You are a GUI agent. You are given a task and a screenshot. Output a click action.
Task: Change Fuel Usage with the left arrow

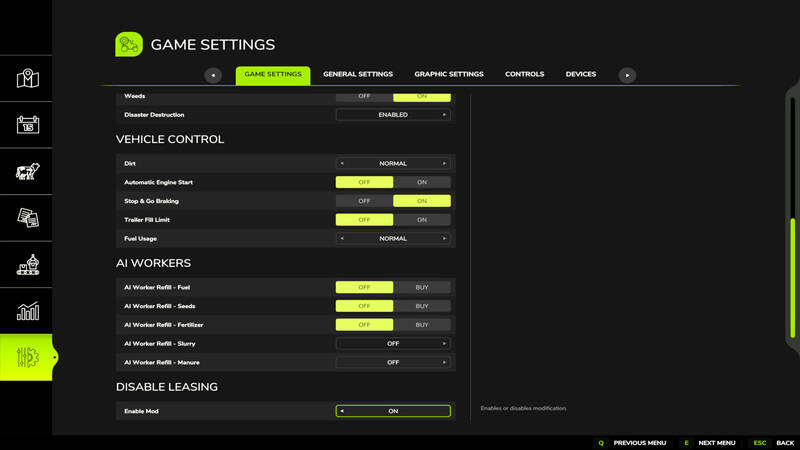point(342,239)
